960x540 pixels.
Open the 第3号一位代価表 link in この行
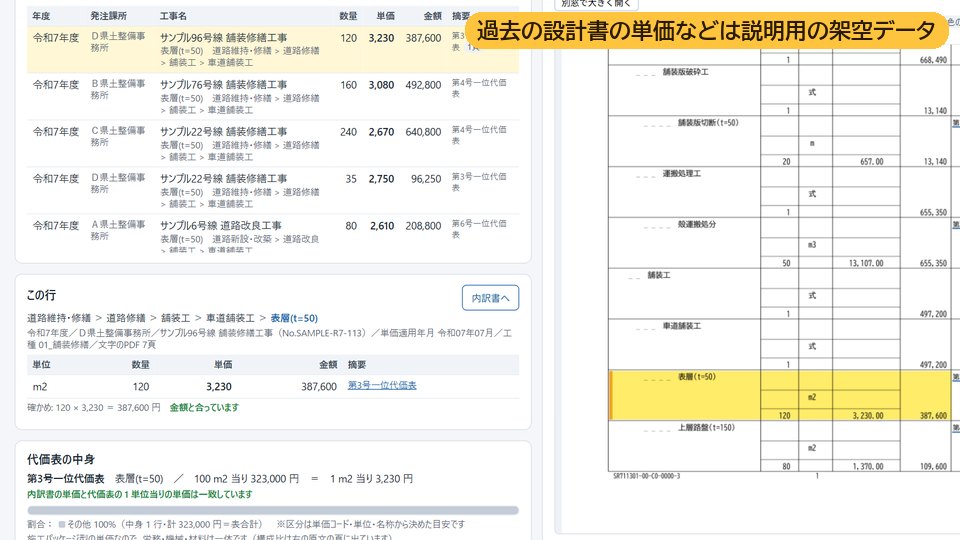[382, 385]
